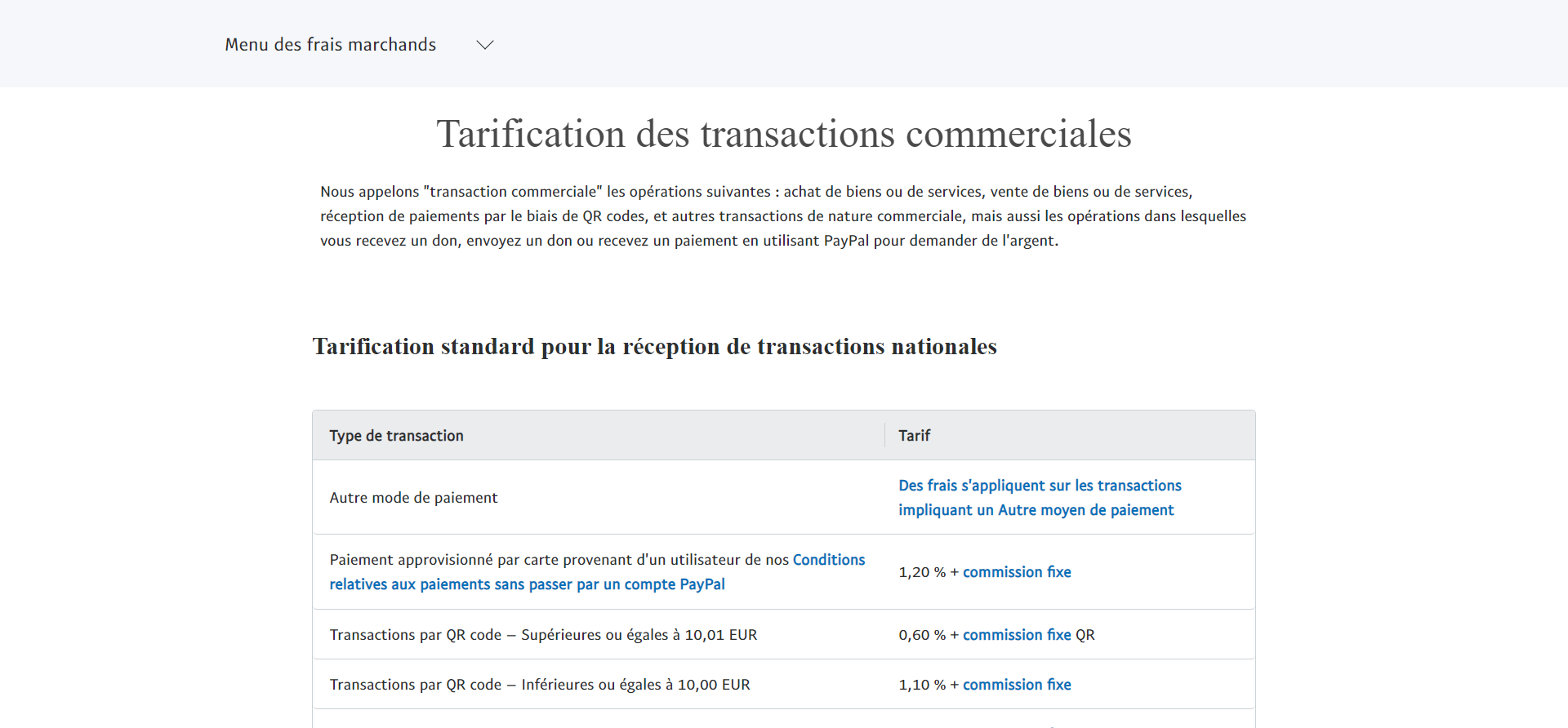
Task: Click 'commission fixe' link in the 1,20 % row
Action: pyautogui.click(x=1016, y=572)
